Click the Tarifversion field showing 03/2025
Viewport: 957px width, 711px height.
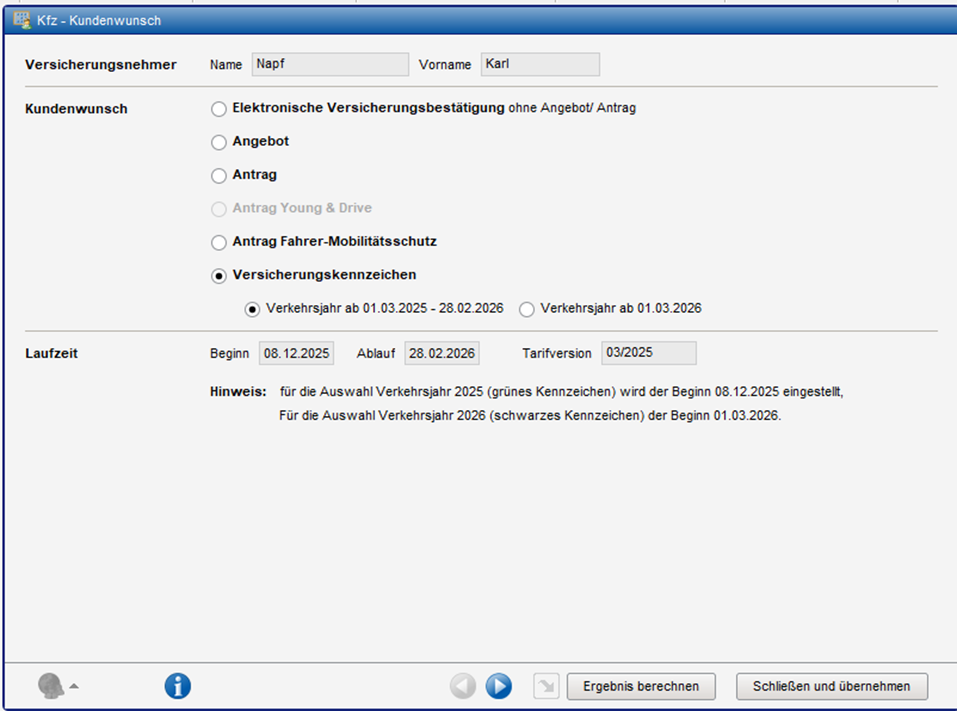tap(648, 353)
